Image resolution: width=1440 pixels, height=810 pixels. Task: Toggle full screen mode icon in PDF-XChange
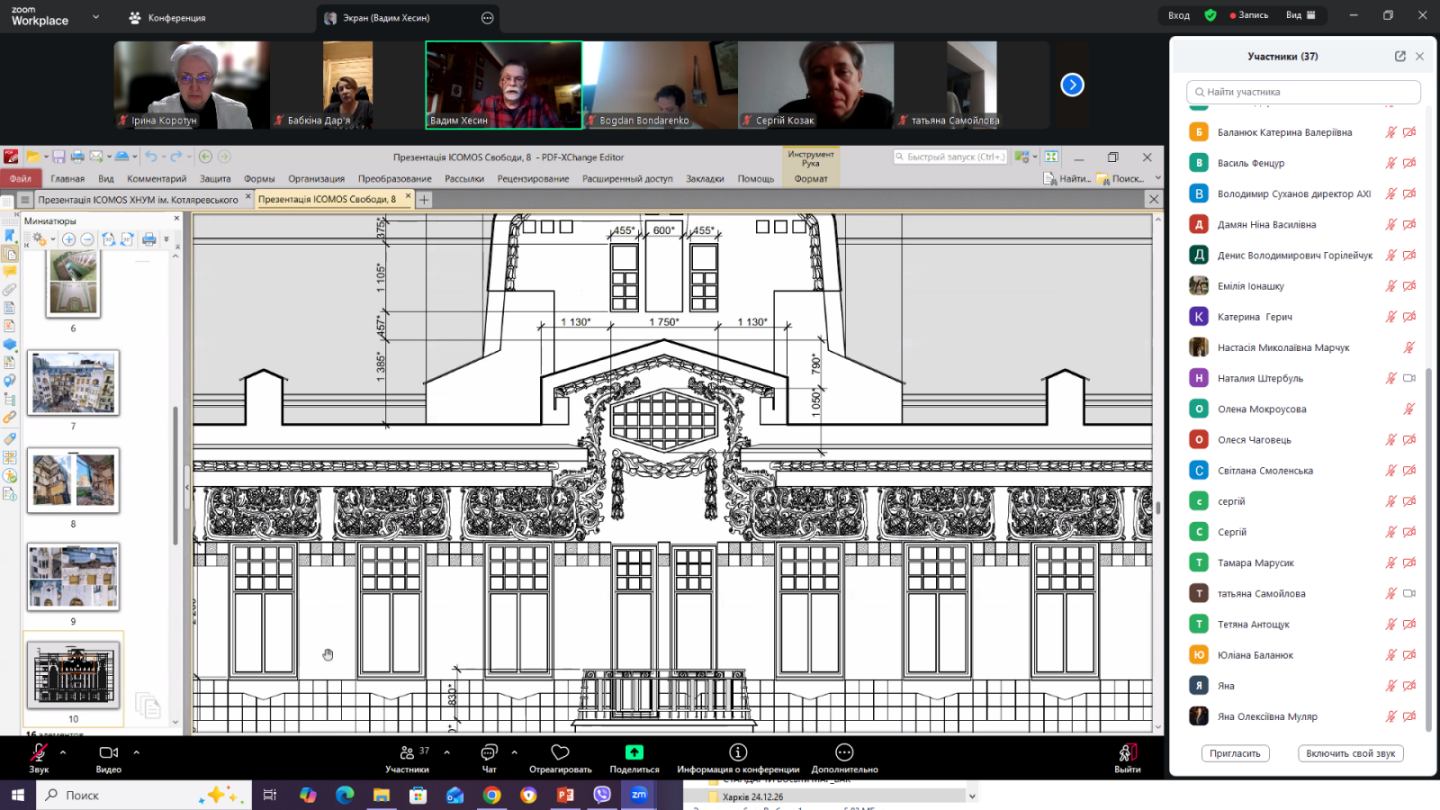click(x=1051, y=157)
